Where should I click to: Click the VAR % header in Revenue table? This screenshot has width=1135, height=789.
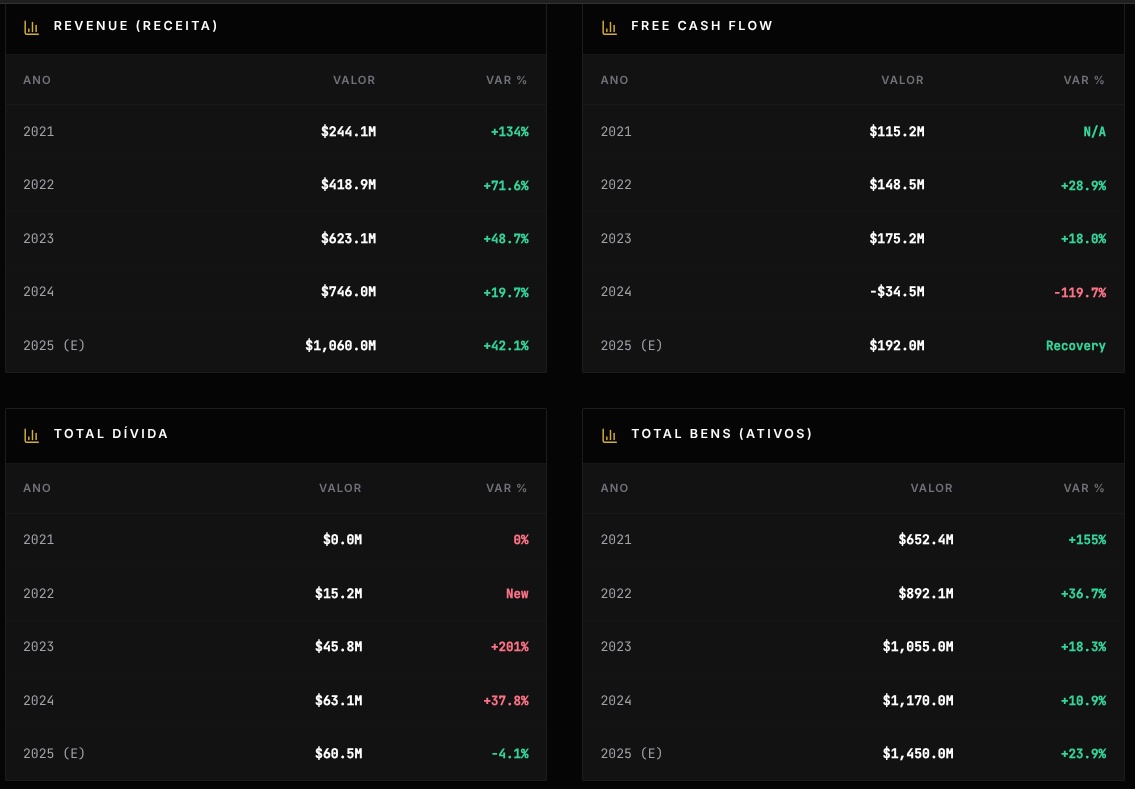point(506,80)
